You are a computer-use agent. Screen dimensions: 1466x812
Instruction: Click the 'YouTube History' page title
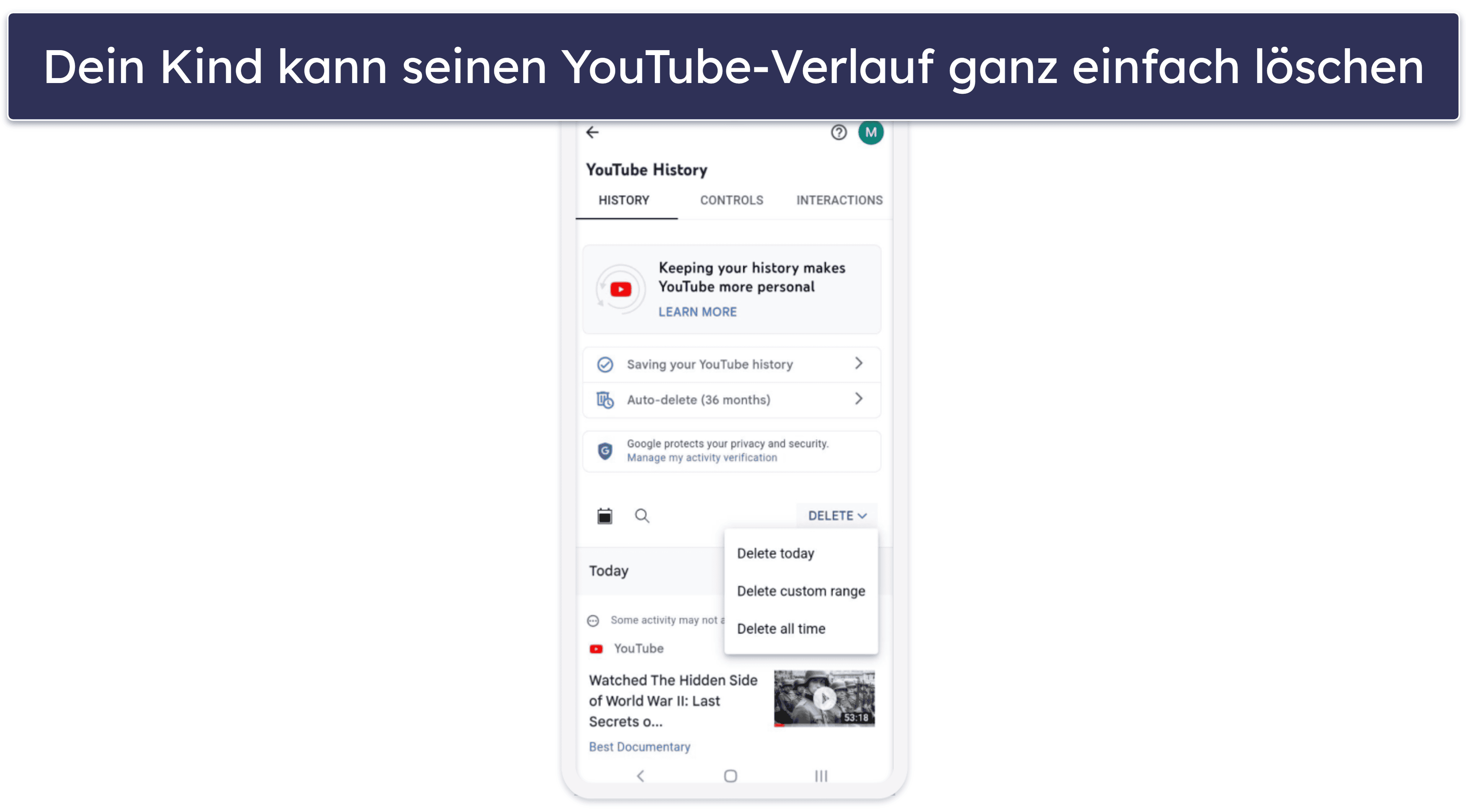646,170
